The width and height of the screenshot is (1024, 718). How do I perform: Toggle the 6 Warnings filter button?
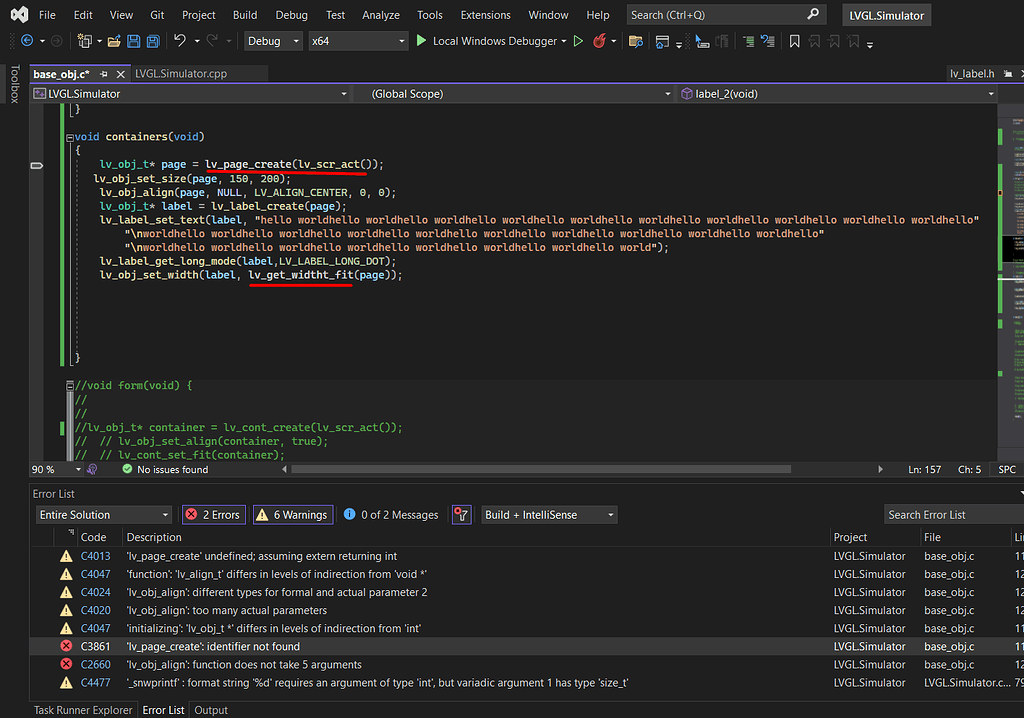[x=293, y=515]
